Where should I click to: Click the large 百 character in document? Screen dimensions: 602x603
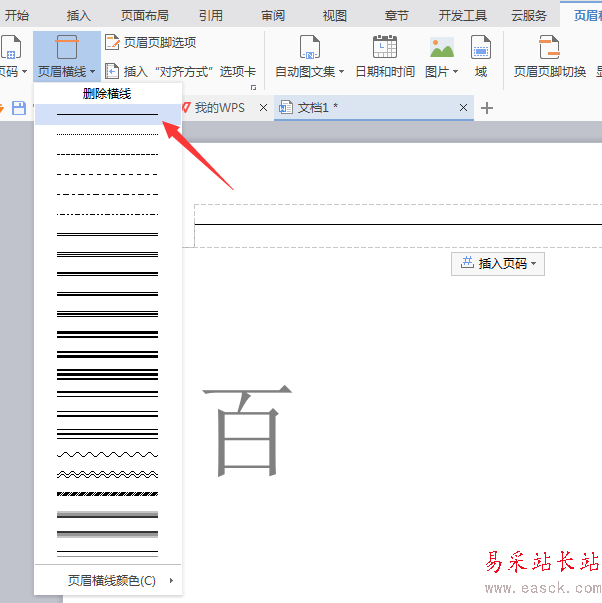pyautogui.click(x=248, y=431)
